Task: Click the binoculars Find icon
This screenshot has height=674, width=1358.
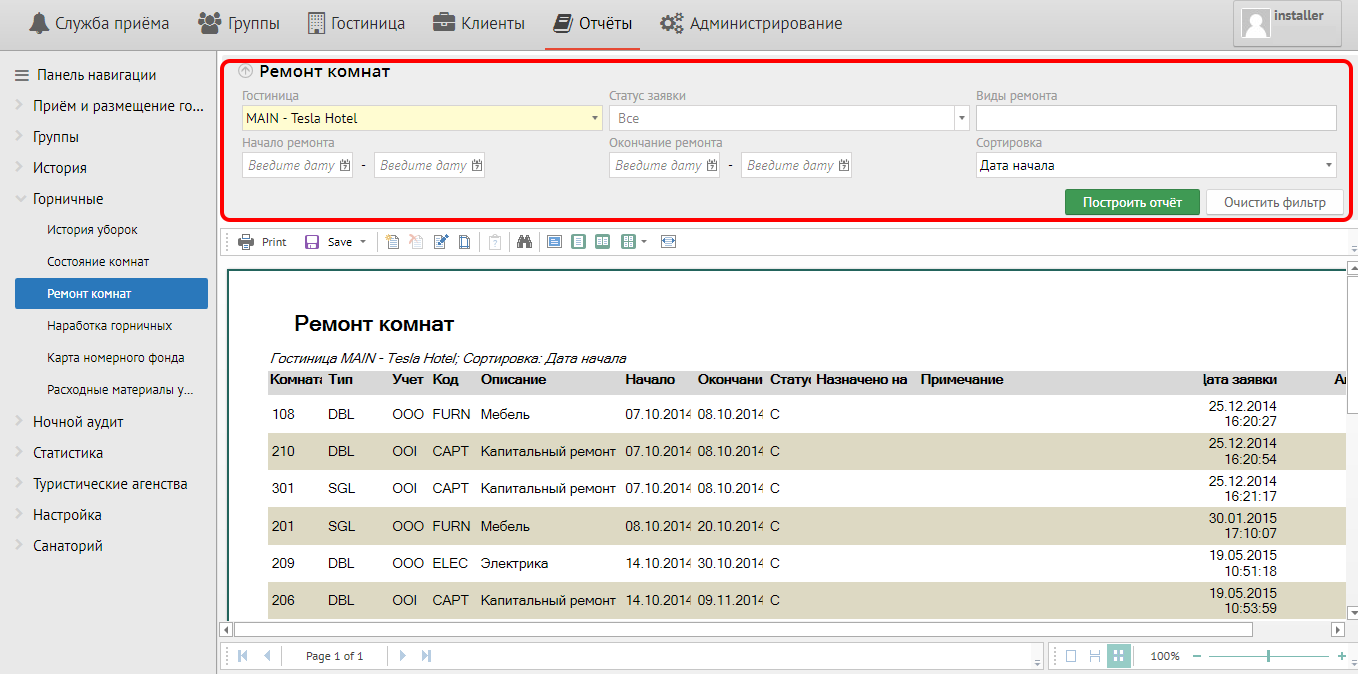Action: pos(524,242)
